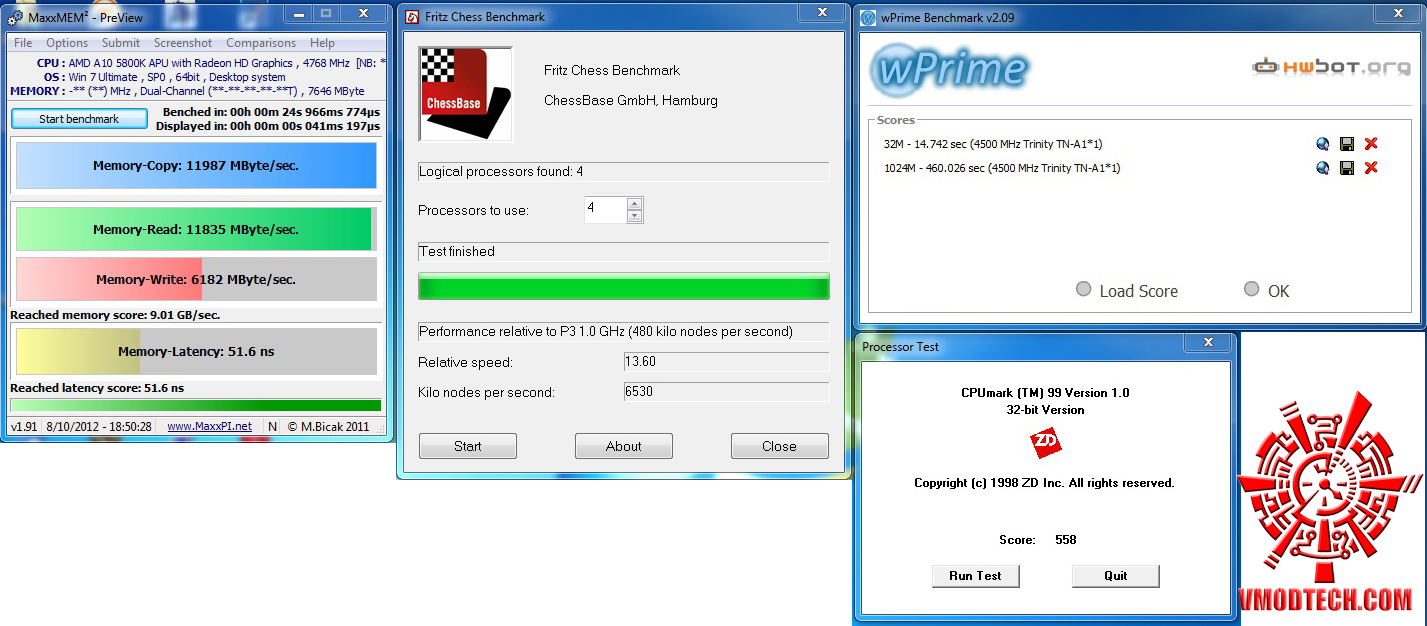Click the Score 558 value in Processor Test
Image resolution: width=1427 pixels, height=626 pixels.
[x=1066, y=540]
